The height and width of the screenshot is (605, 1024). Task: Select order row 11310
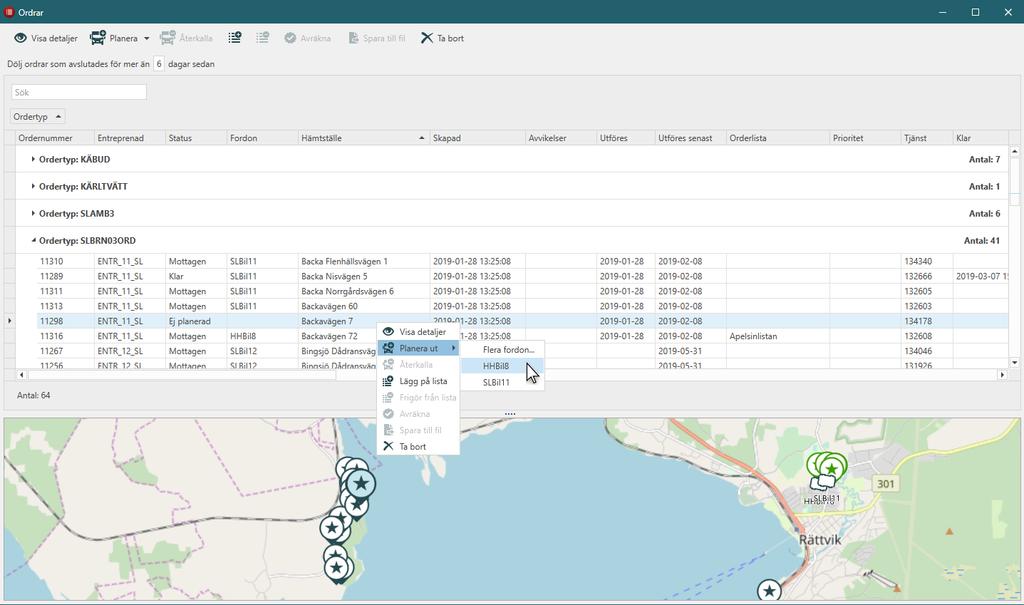pos(522,261)
